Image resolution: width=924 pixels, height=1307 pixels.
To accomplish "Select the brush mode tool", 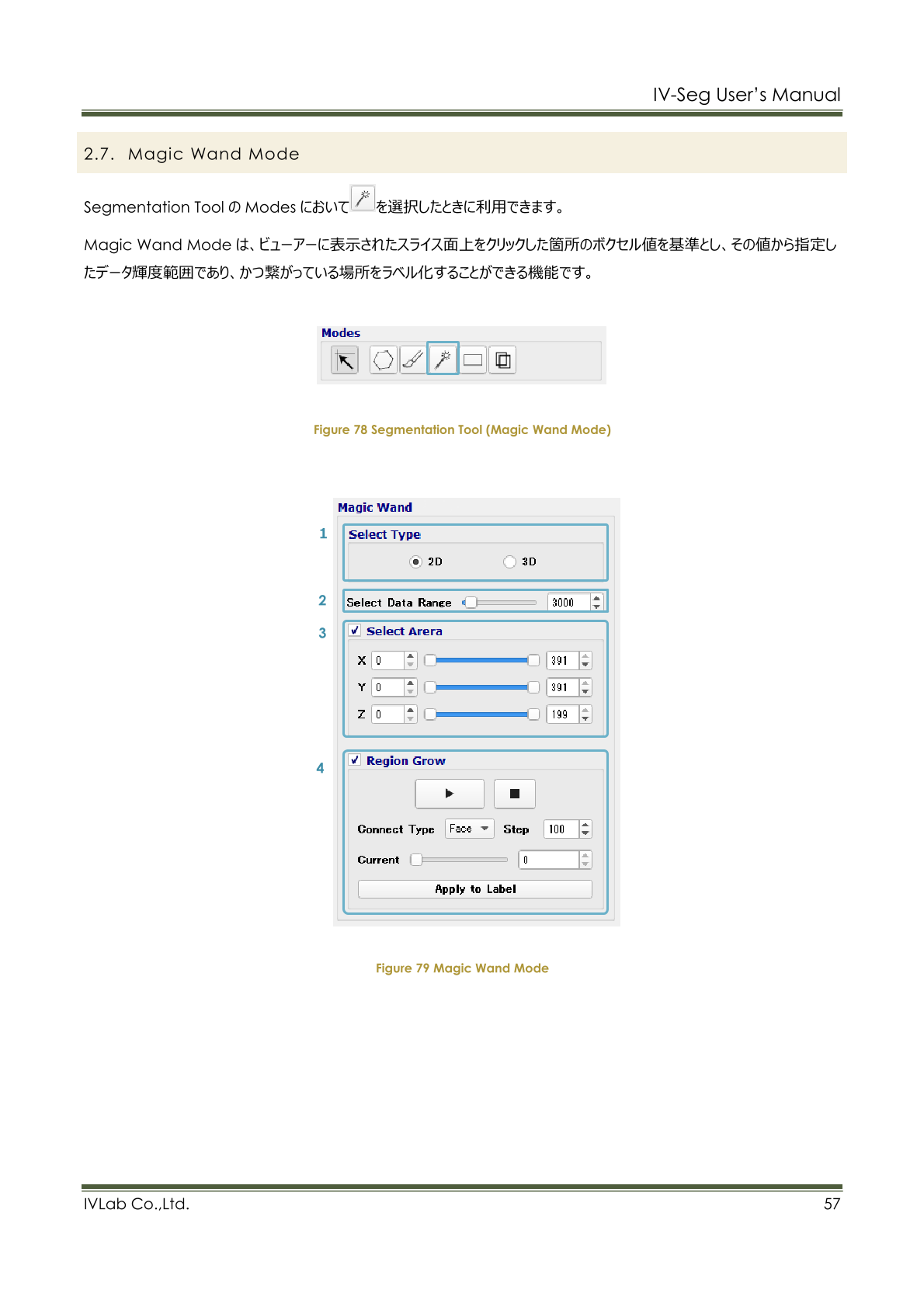I will click(413, 360).
